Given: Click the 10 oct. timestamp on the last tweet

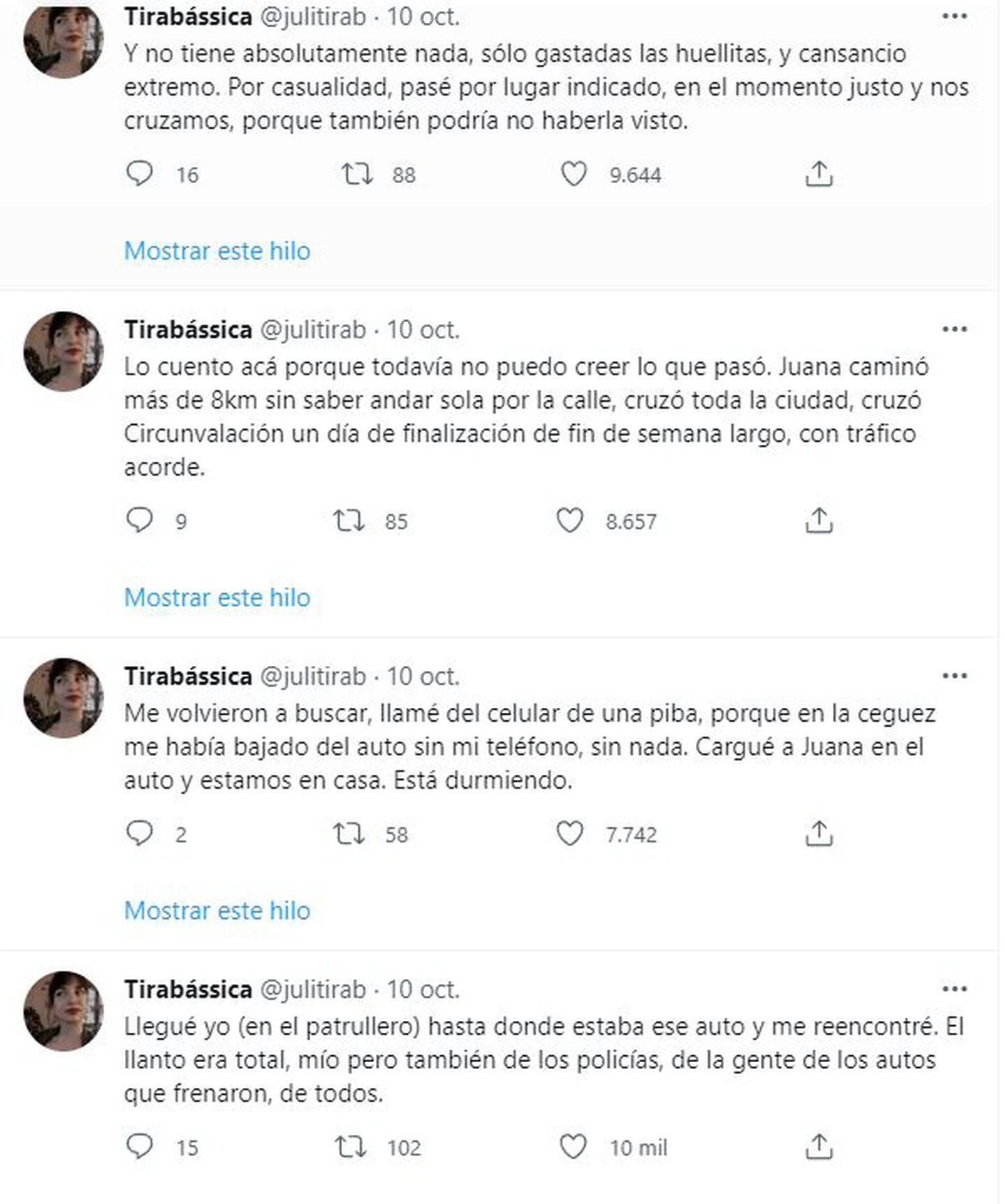Looking at the screenshot, I should click(x=426, y=991).
